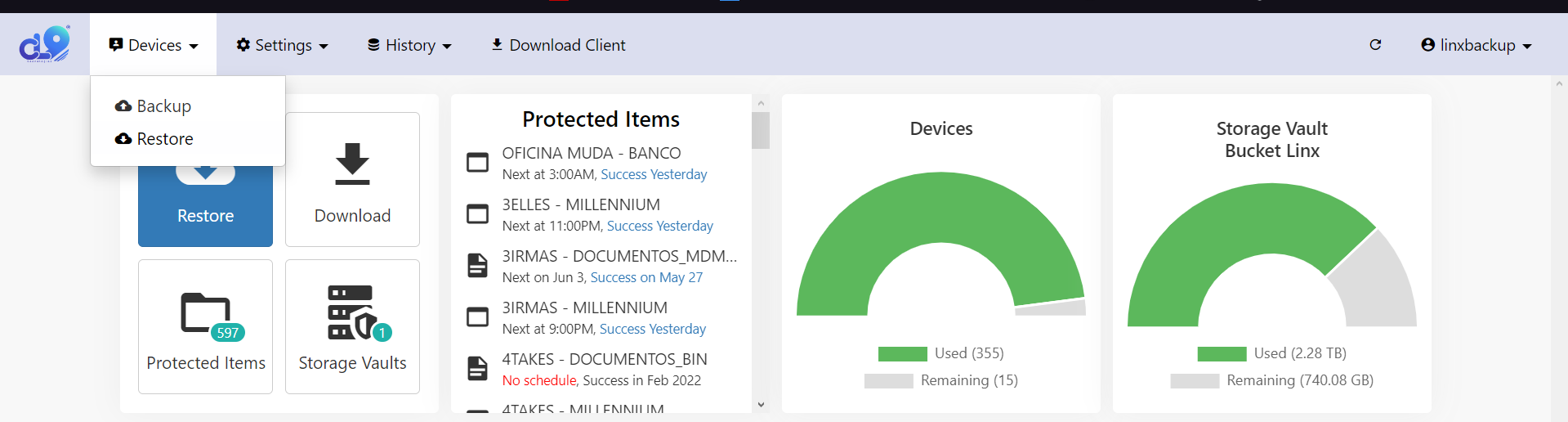
Task: Click the refresh icon in the navbar
Action: [1375, 45]
